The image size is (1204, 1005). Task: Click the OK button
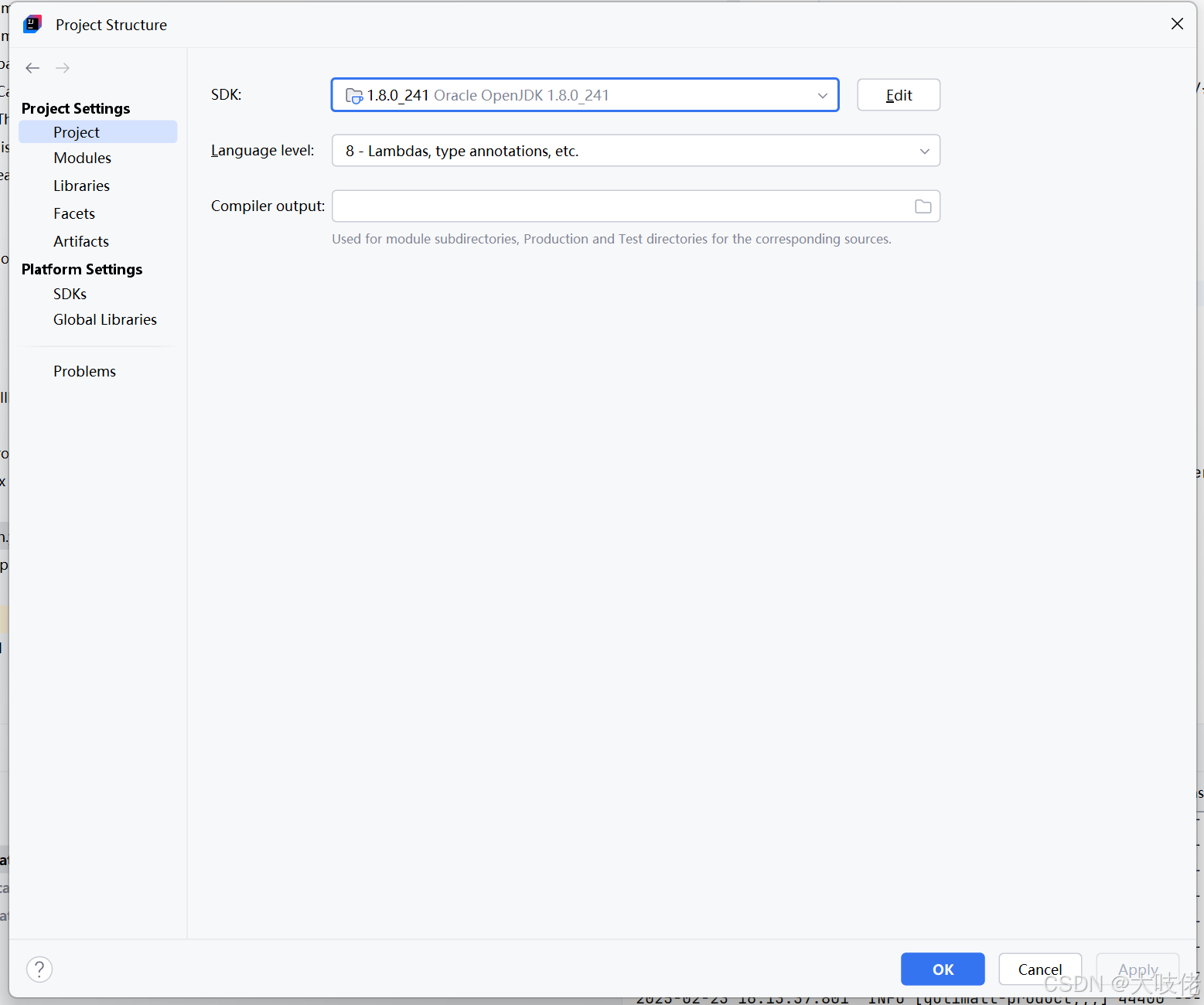(942, 969)
